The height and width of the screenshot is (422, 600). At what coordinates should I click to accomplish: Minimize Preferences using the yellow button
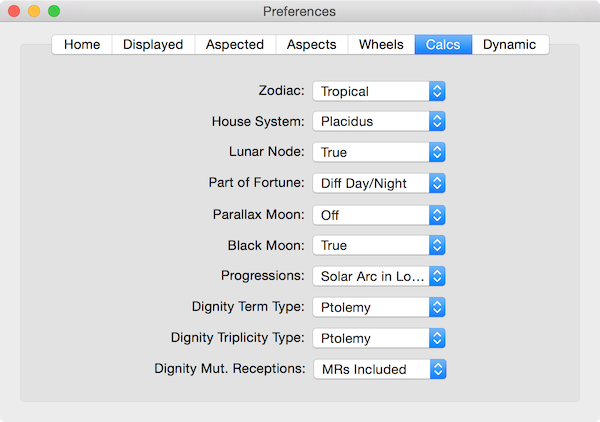[34, 11]
